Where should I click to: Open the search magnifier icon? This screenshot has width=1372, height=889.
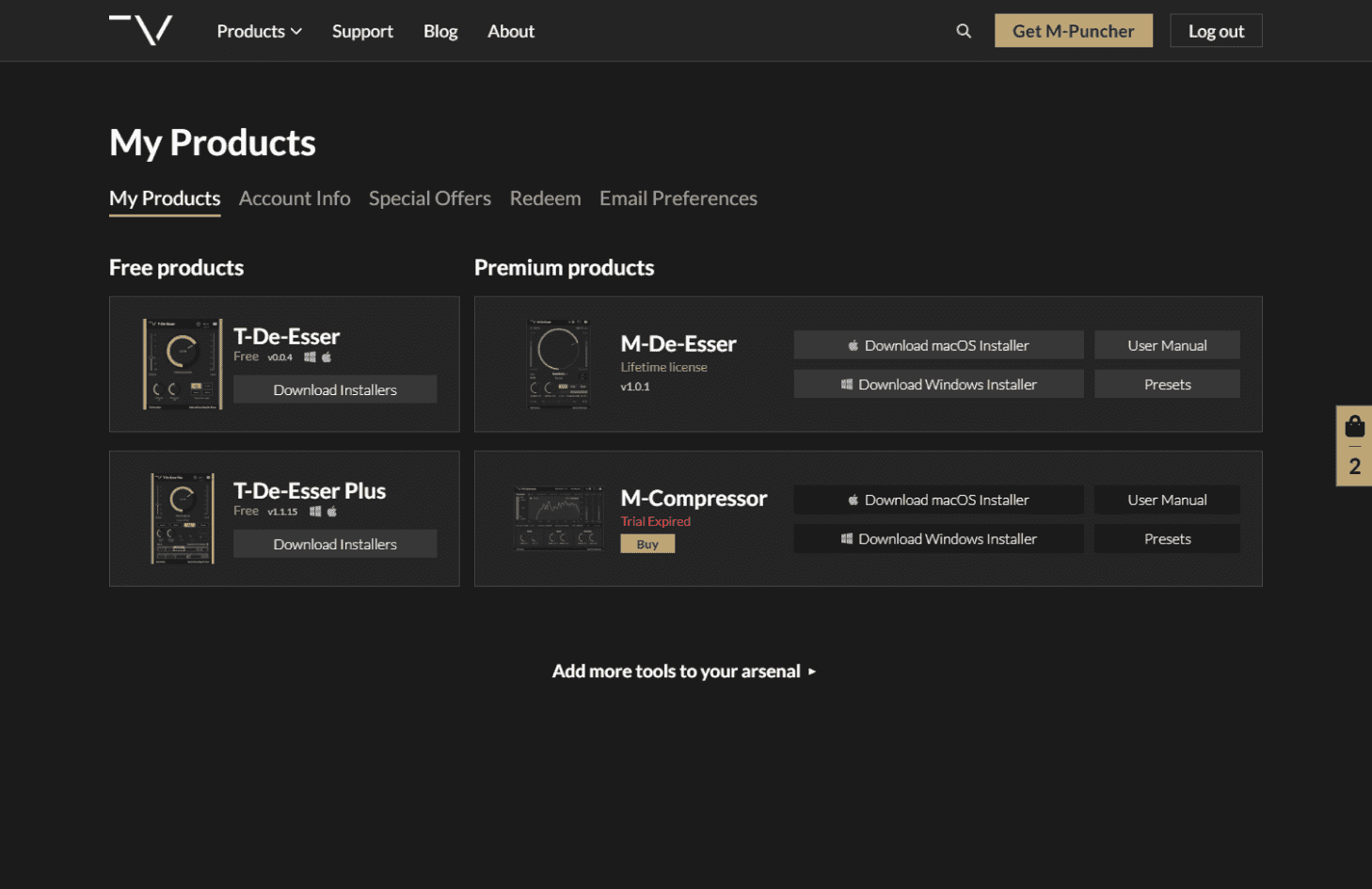point(964,31)
